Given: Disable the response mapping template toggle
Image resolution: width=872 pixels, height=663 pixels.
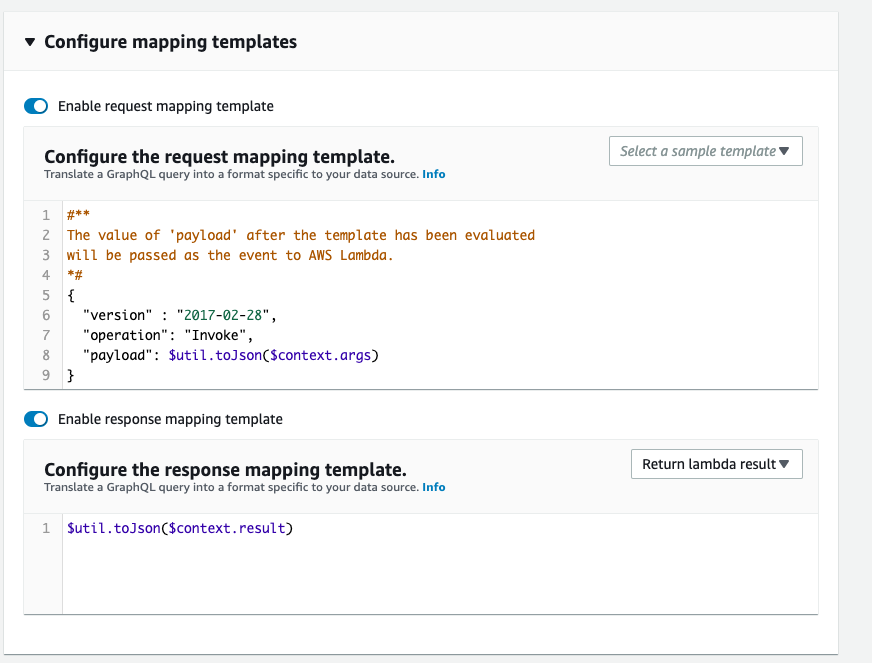Looking at the screenshot, I should click(36, 419).
